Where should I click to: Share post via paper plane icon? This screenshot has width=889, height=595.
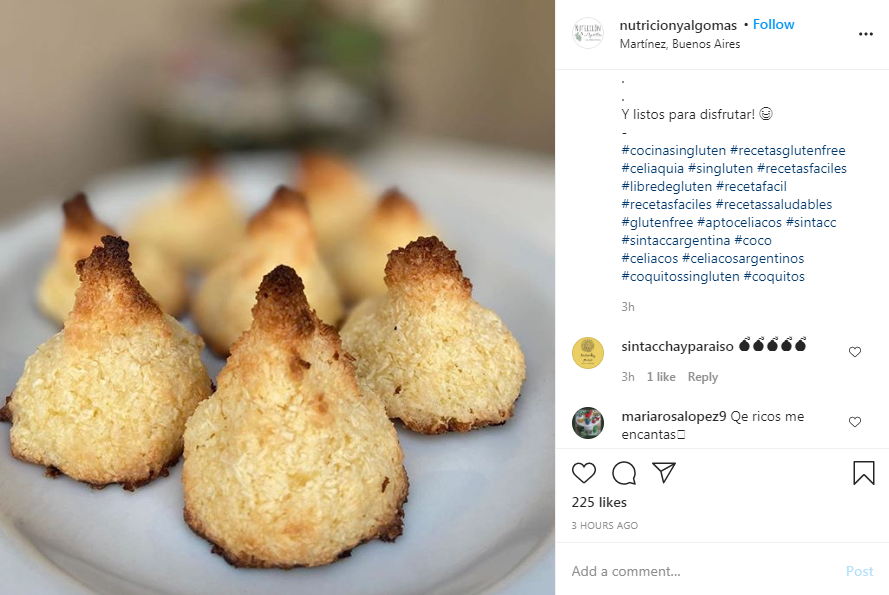664,473
